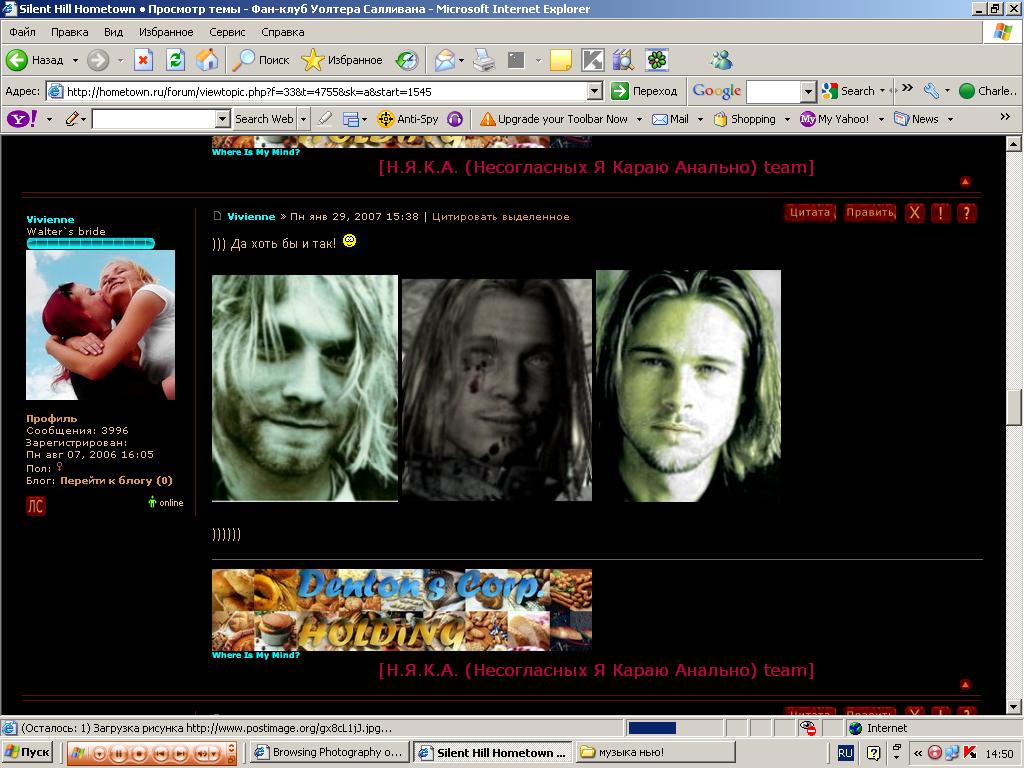
Task: Toggle the Поиск search side panel
Action: [261, 60]
